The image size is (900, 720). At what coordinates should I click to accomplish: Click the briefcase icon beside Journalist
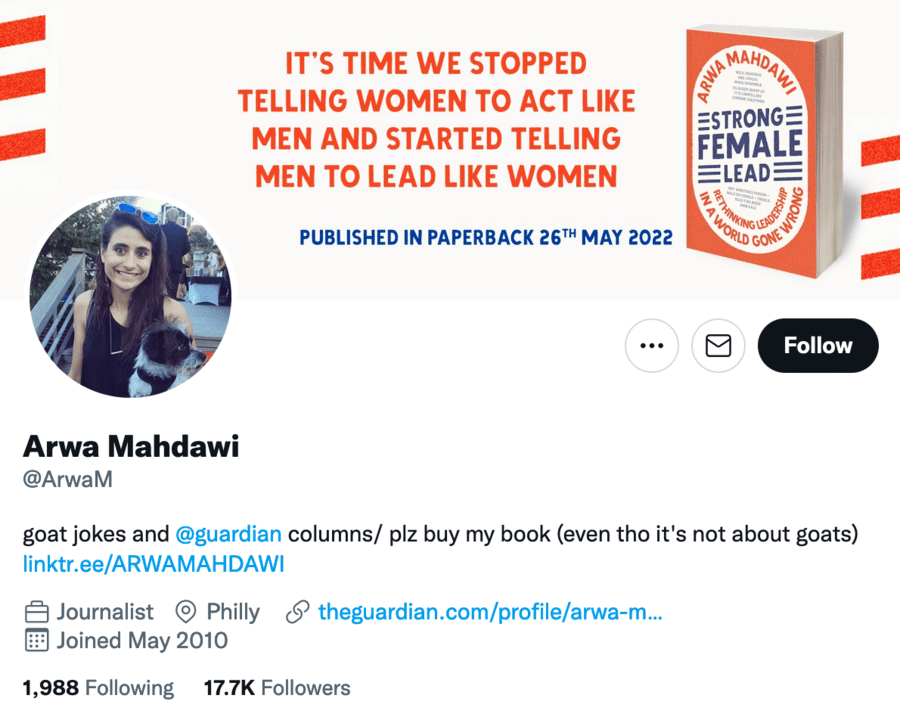37,612
